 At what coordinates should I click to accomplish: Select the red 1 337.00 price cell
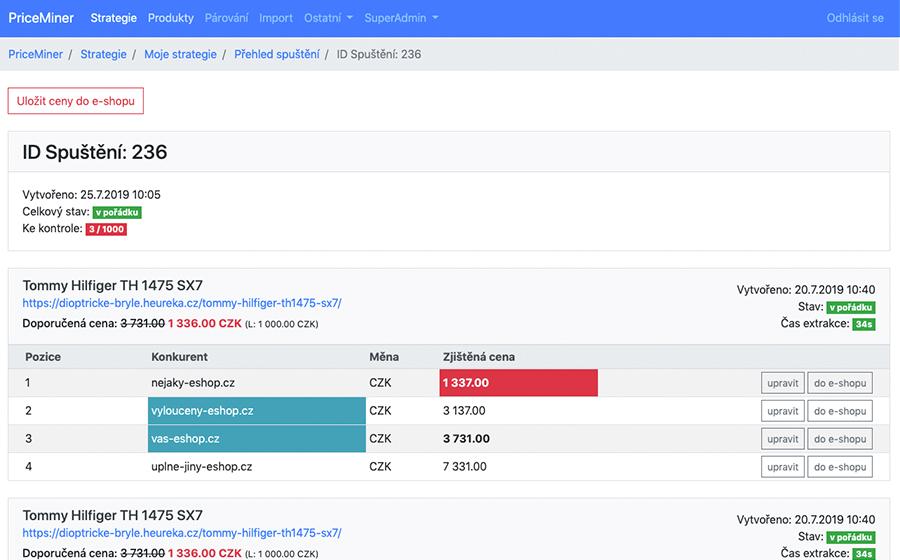pos(519,383)
